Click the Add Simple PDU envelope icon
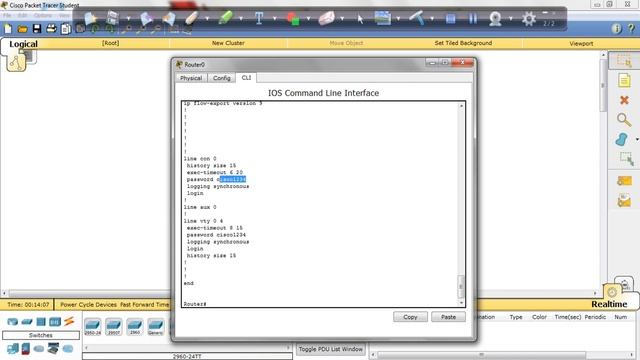640x360 pixels. coord(624,180)
